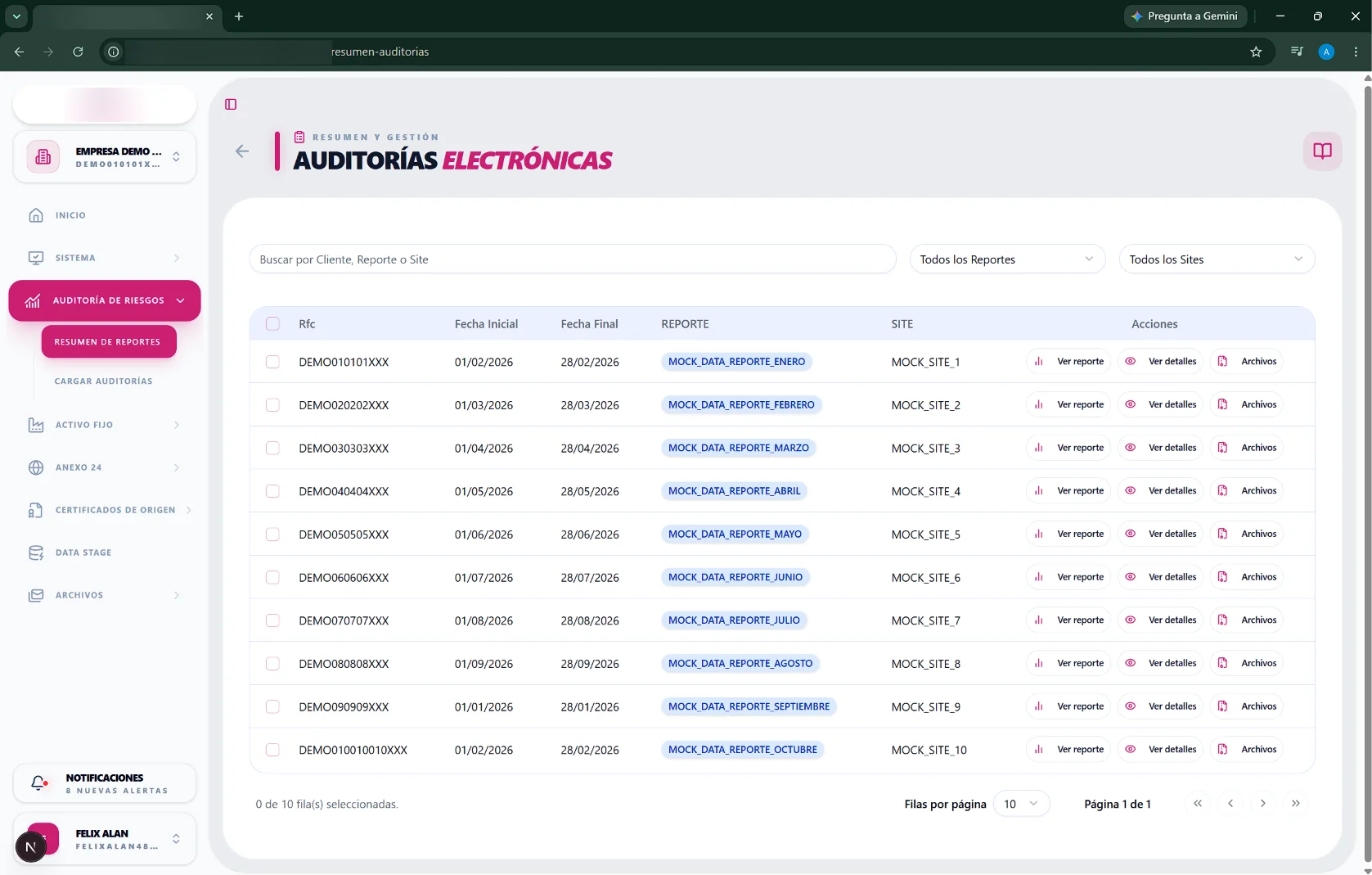Viewport: 1372px width, 875px height.
Task: Open Archivos for MOCK_SITE_7 row
Action: (1247, 620)
